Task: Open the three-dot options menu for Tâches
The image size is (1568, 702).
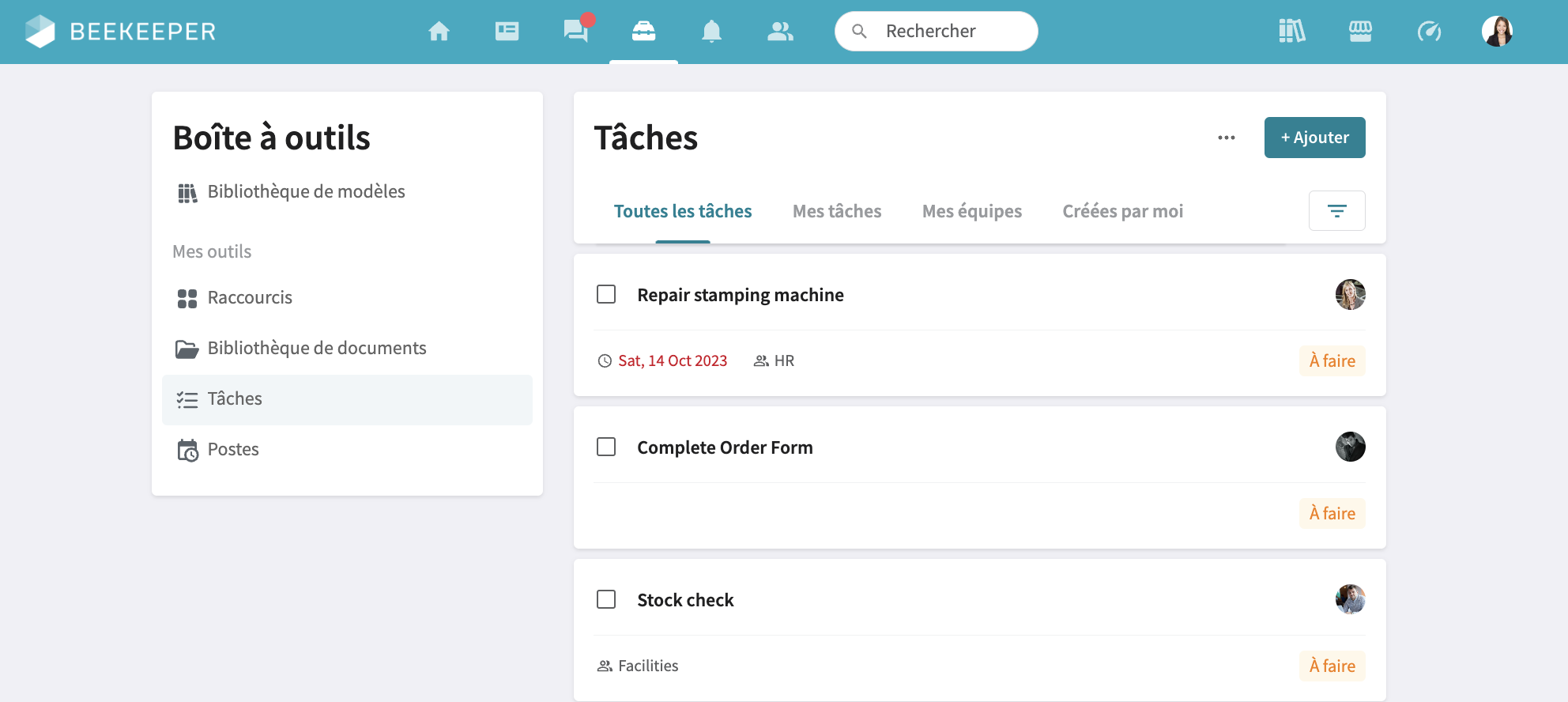Action: 1226,138
